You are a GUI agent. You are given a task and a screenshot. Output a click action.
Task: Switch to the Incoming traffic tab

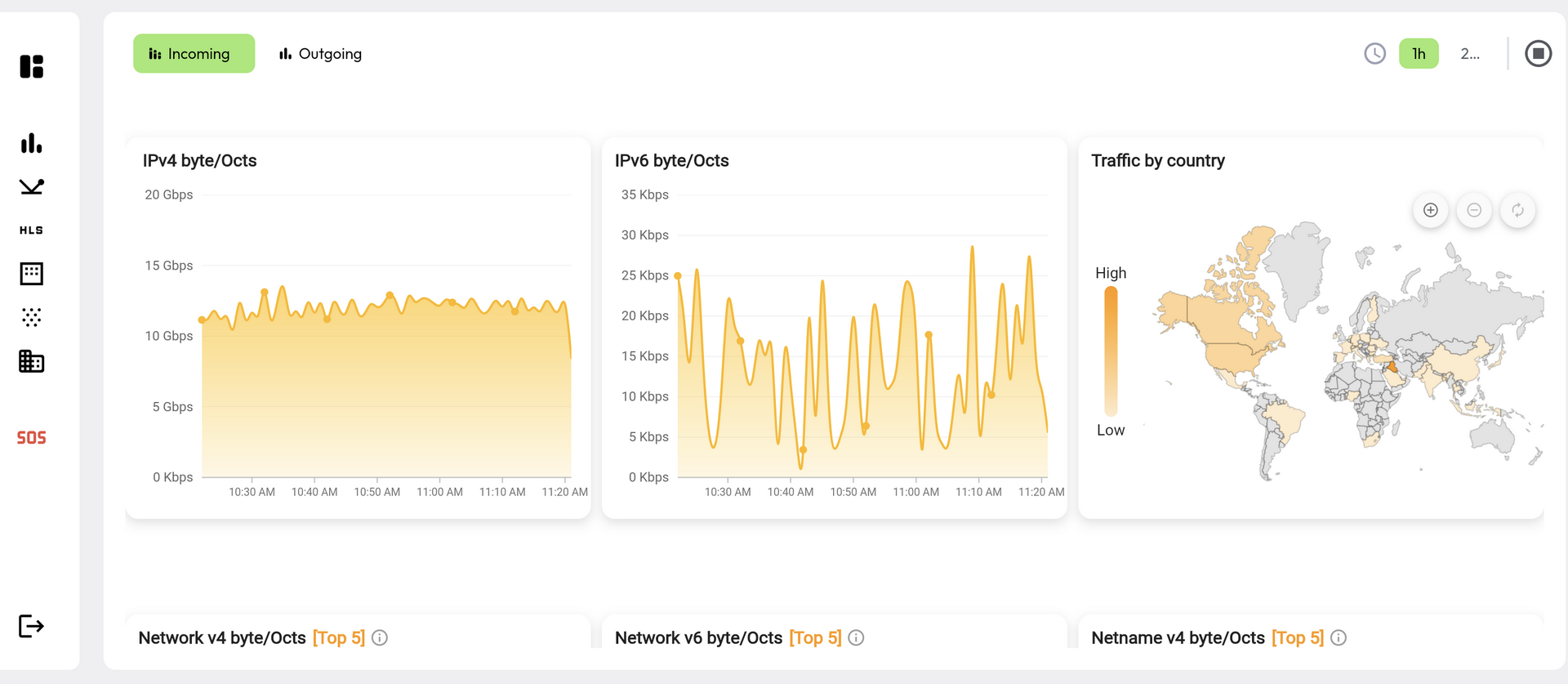(x=194, y=54)
